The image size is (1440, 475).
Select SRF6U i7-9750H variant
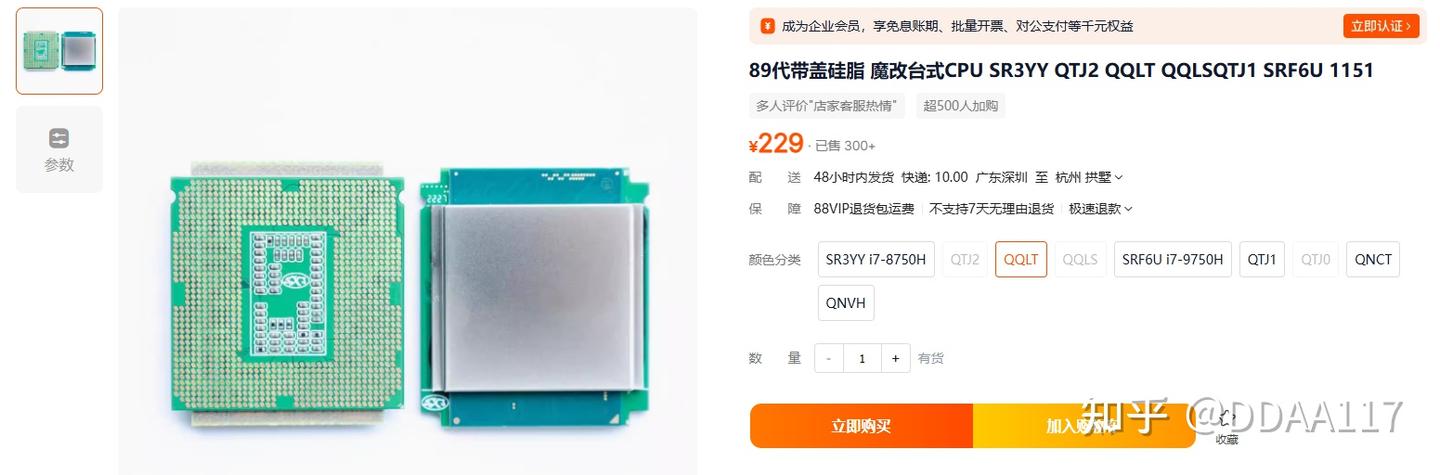point(1172,259)
